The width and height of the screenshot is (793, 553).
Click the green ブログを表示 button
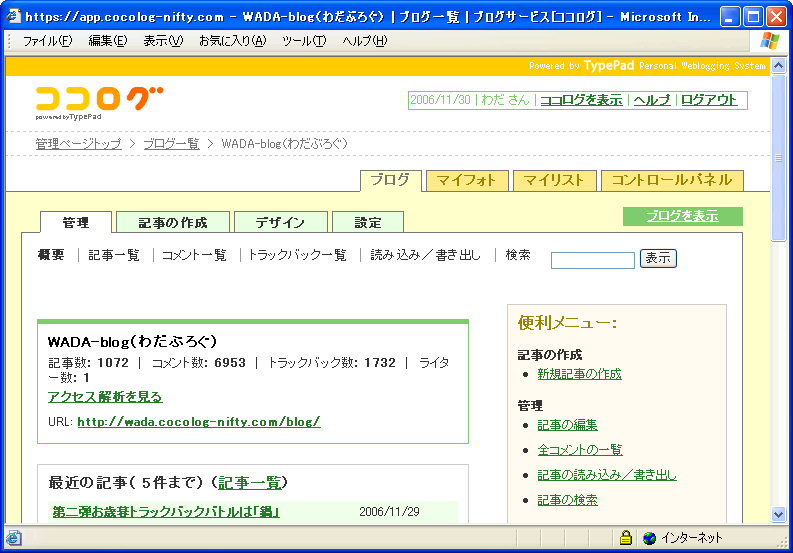pyautogui.click(x=682, y=216)
